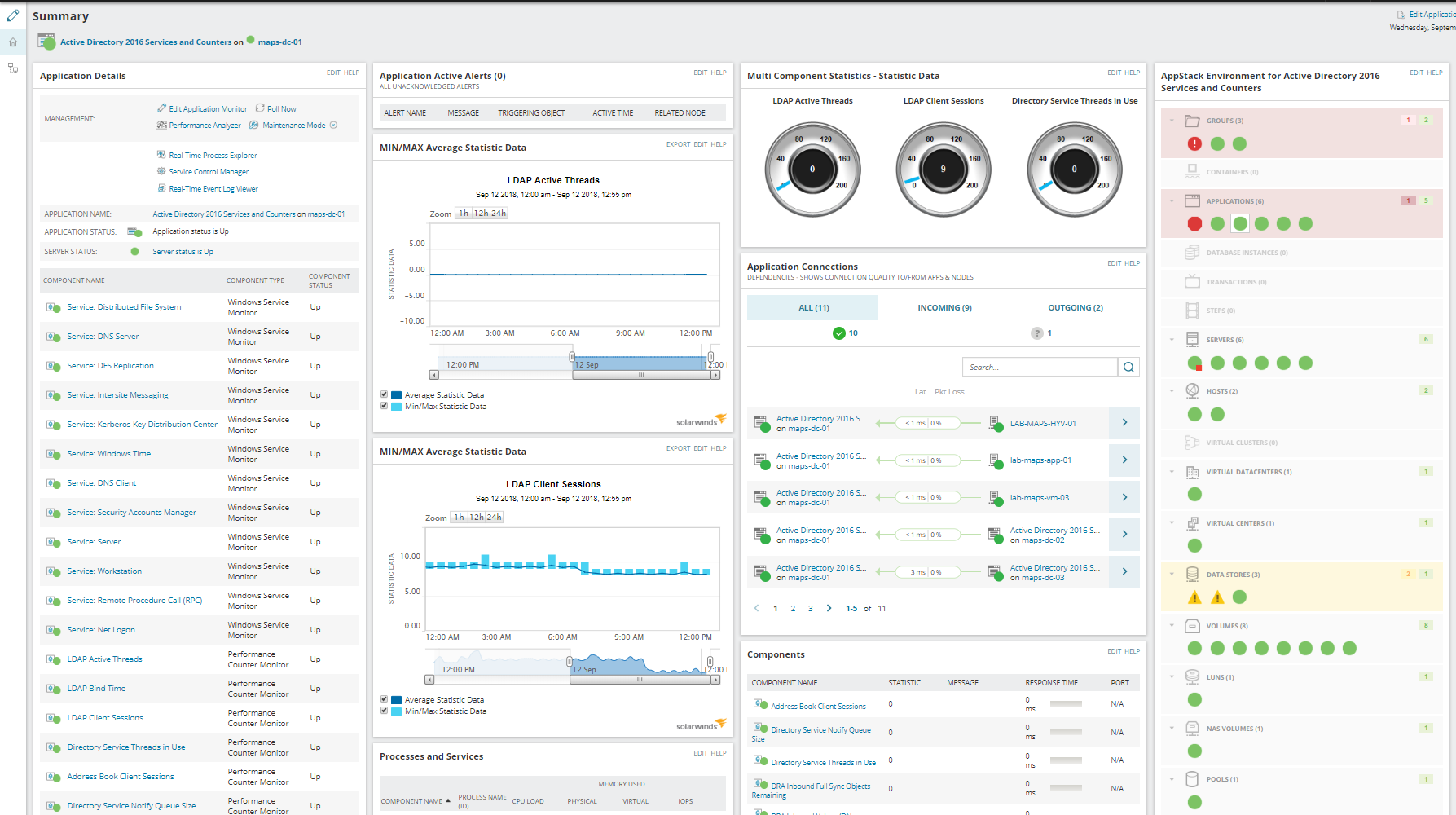Expand the LAB-MAPS-HYV-01 connection row arrow
Screen dimensions: 1456x815
(1124, 423)
